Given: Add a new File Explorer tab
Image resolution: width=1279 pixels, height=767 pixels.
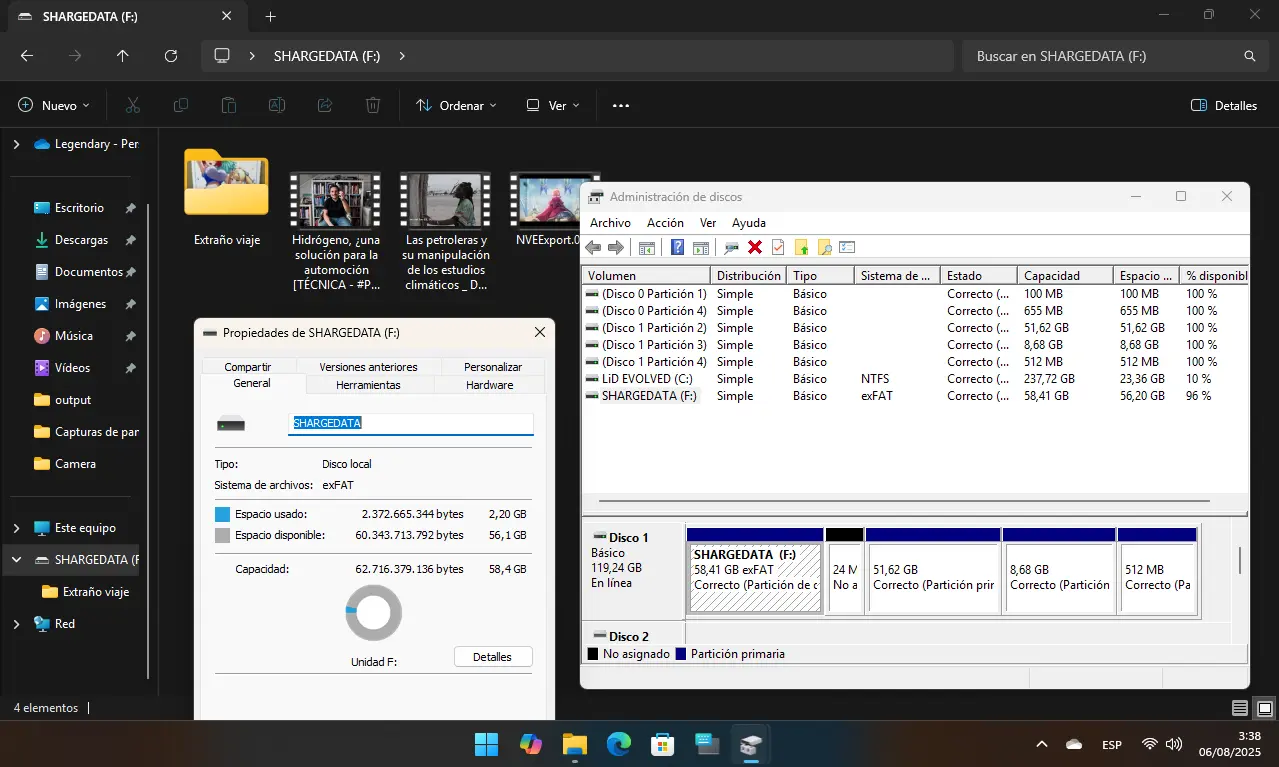Looking at the screenshot, I should pyautogui.click(x=270, y=17).
